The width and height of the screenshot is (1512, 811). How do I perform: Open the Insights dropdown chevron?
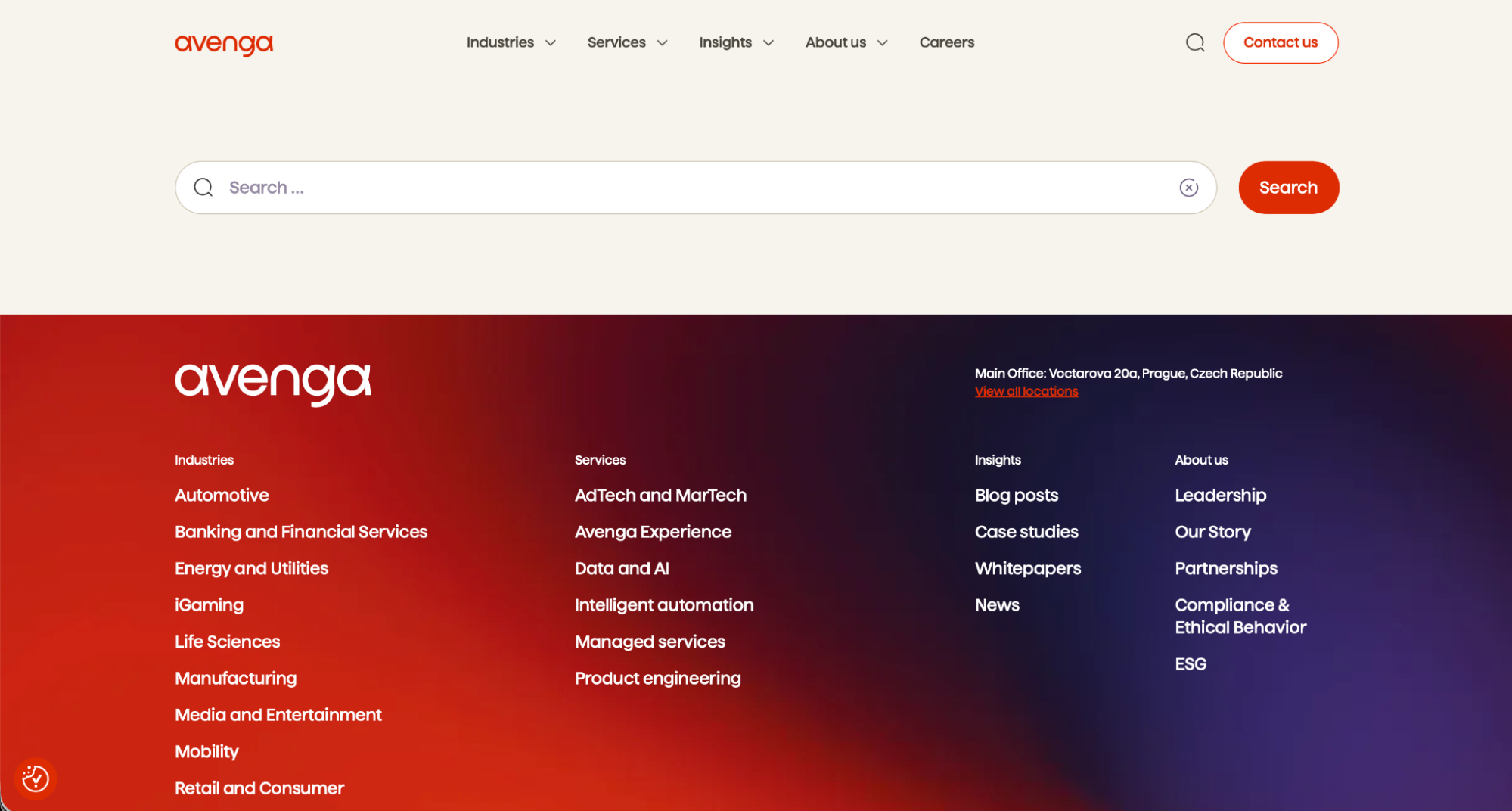[768, 43]
